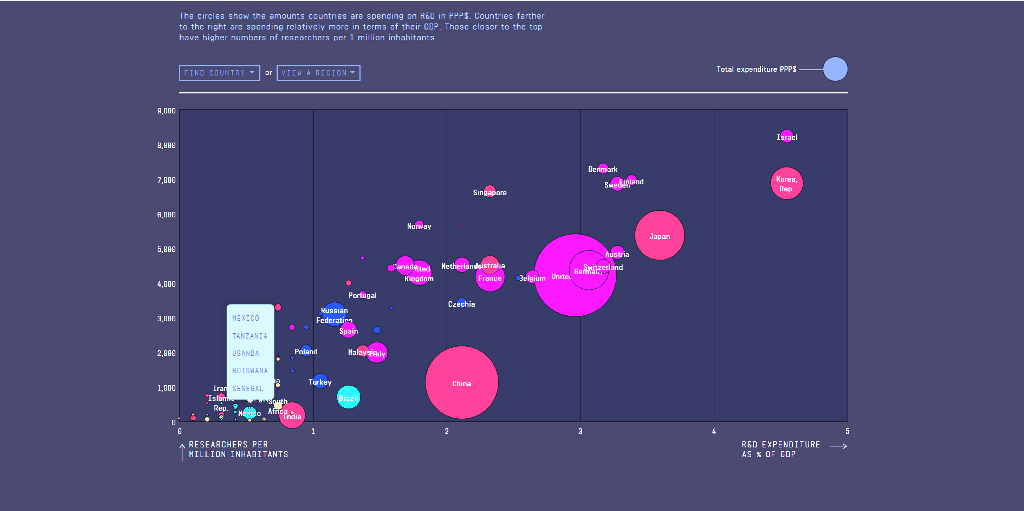This screenshot has height=511, width=1024.
Task: Choose Uganda in the popup list
Action: coord(246,353)
